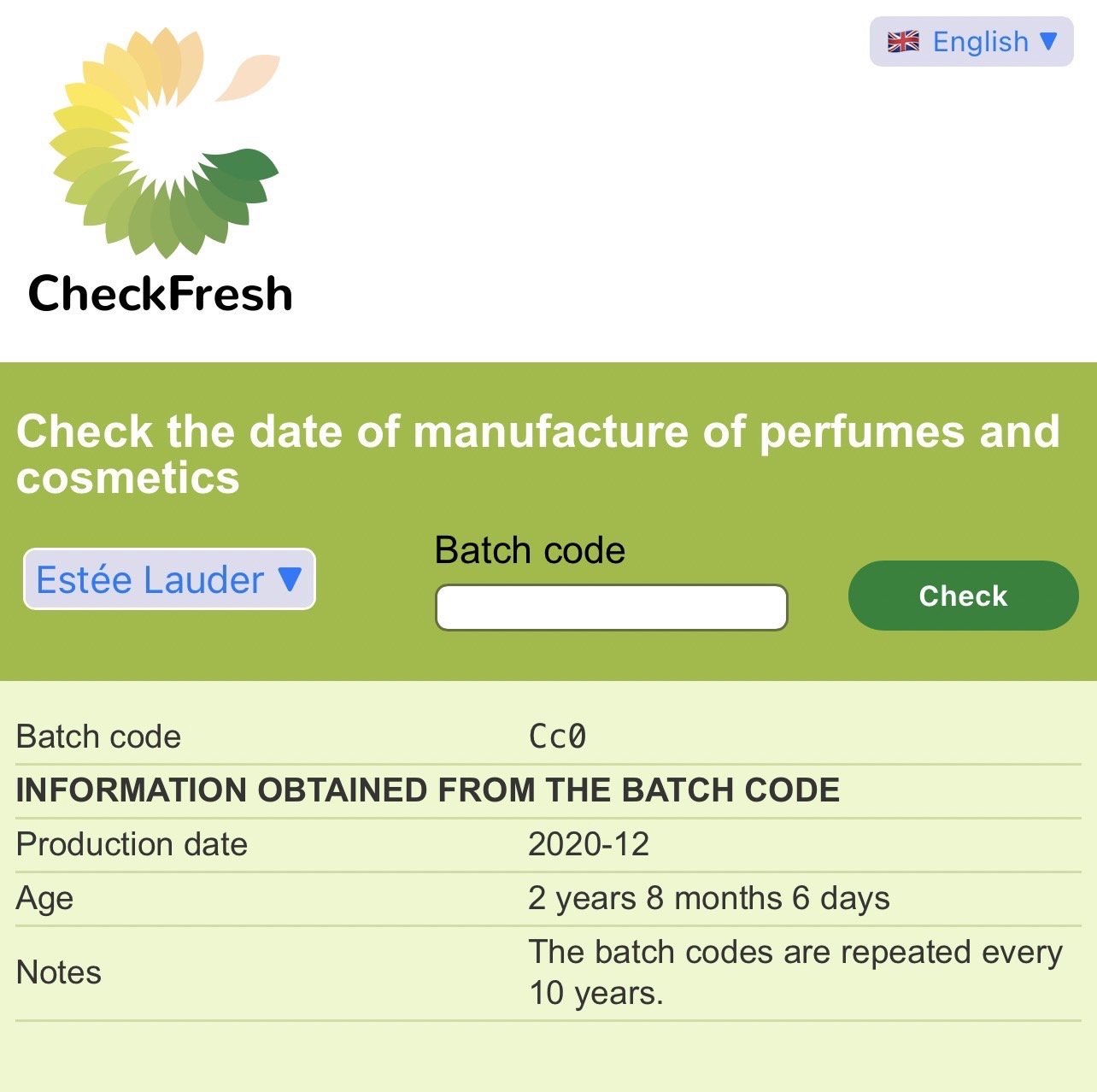Click the Batch code row label in results
Screen dimensions: 1097x1092
pyautogui.click(x=98, y=737)
